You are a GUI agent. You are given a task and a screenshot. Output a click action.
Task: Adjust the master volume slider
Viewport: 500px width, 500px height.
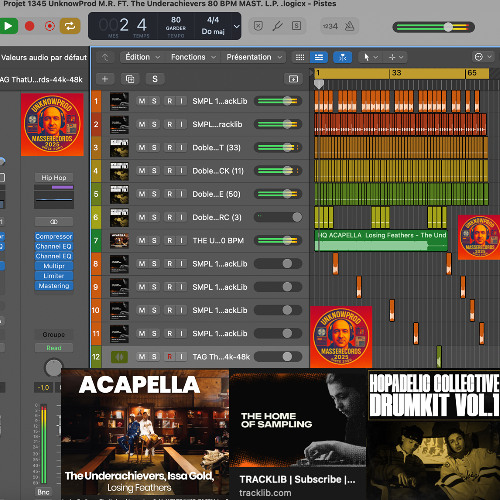click(434, 27)
